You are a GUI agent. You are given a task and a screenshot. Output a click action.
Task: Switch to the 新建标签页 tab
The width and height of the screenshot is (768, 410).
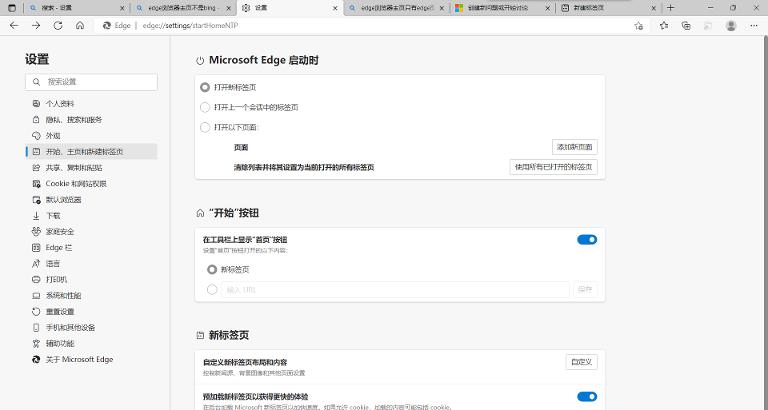coord(607,8)
